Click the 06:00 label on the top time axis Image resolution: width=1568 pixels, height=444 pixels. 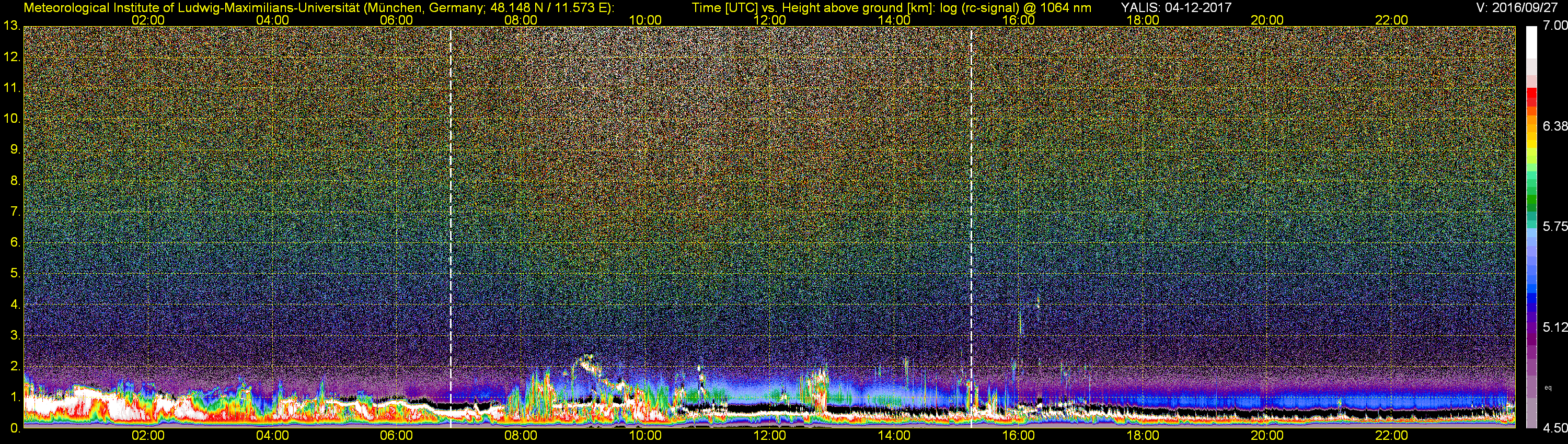coord(396,20)
